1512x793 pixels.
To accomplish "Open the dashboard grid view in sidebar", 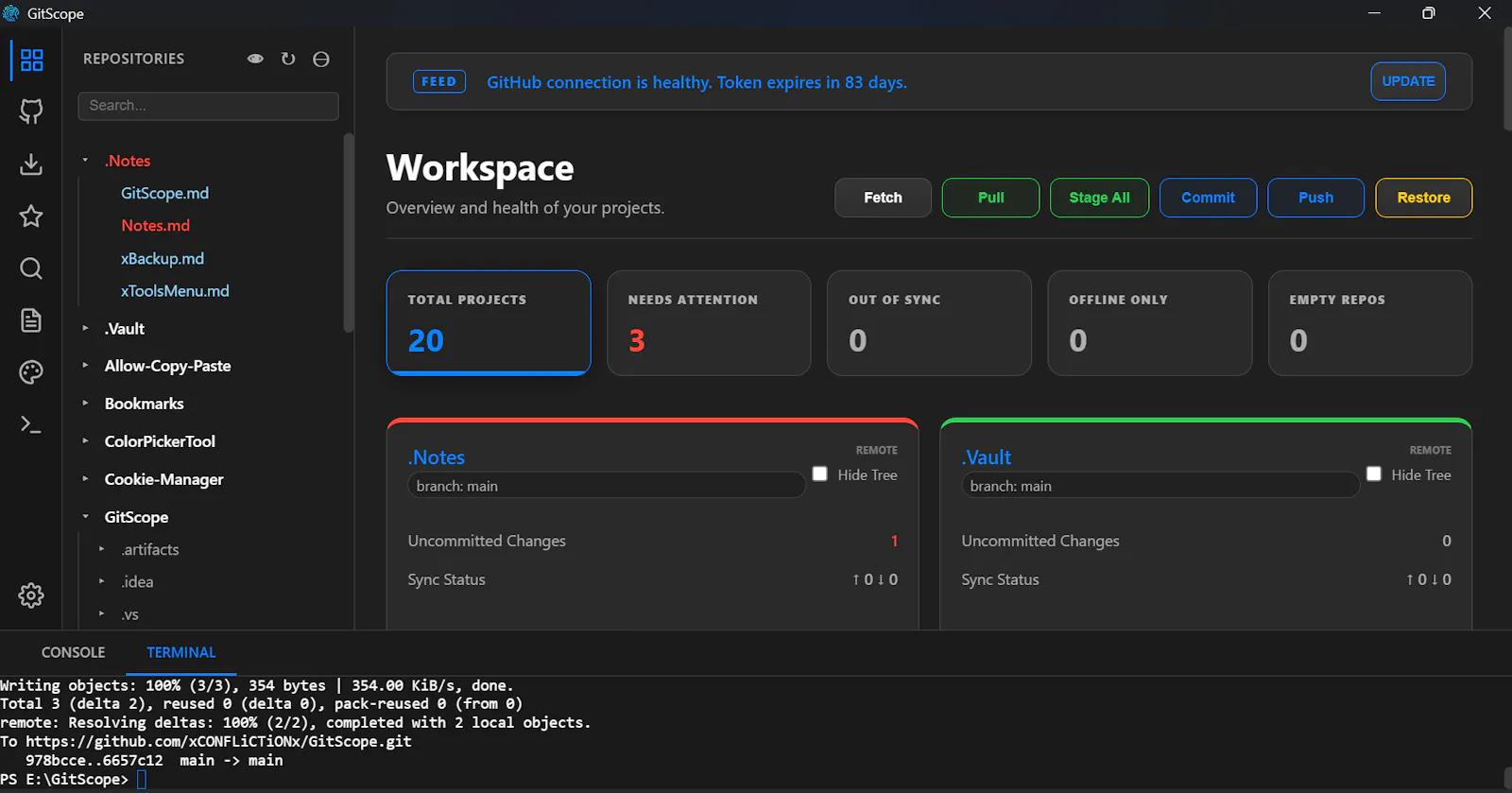I will [31, 60].
